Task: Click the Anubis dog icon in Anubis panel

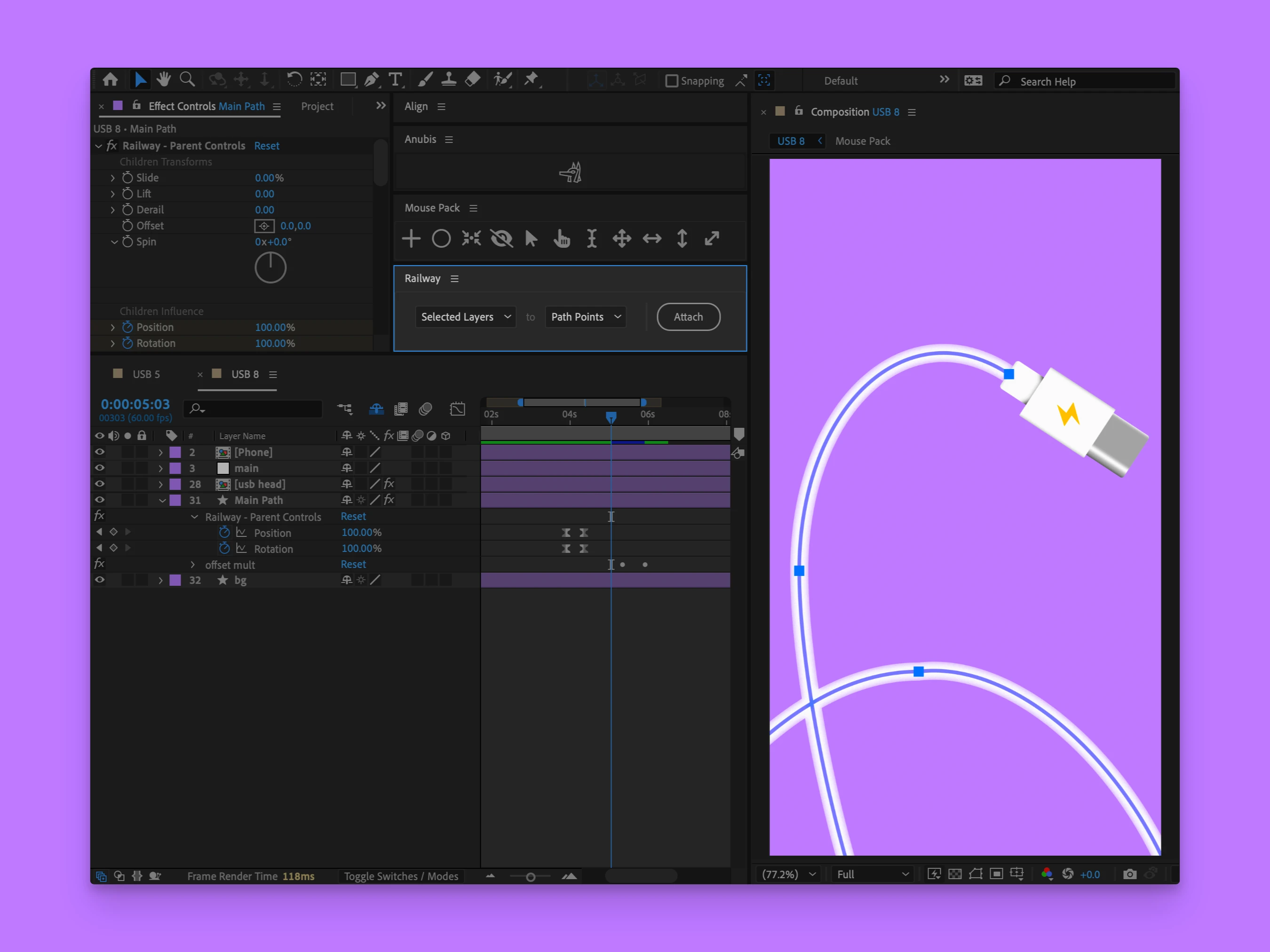Action: [x=570, y=172]
